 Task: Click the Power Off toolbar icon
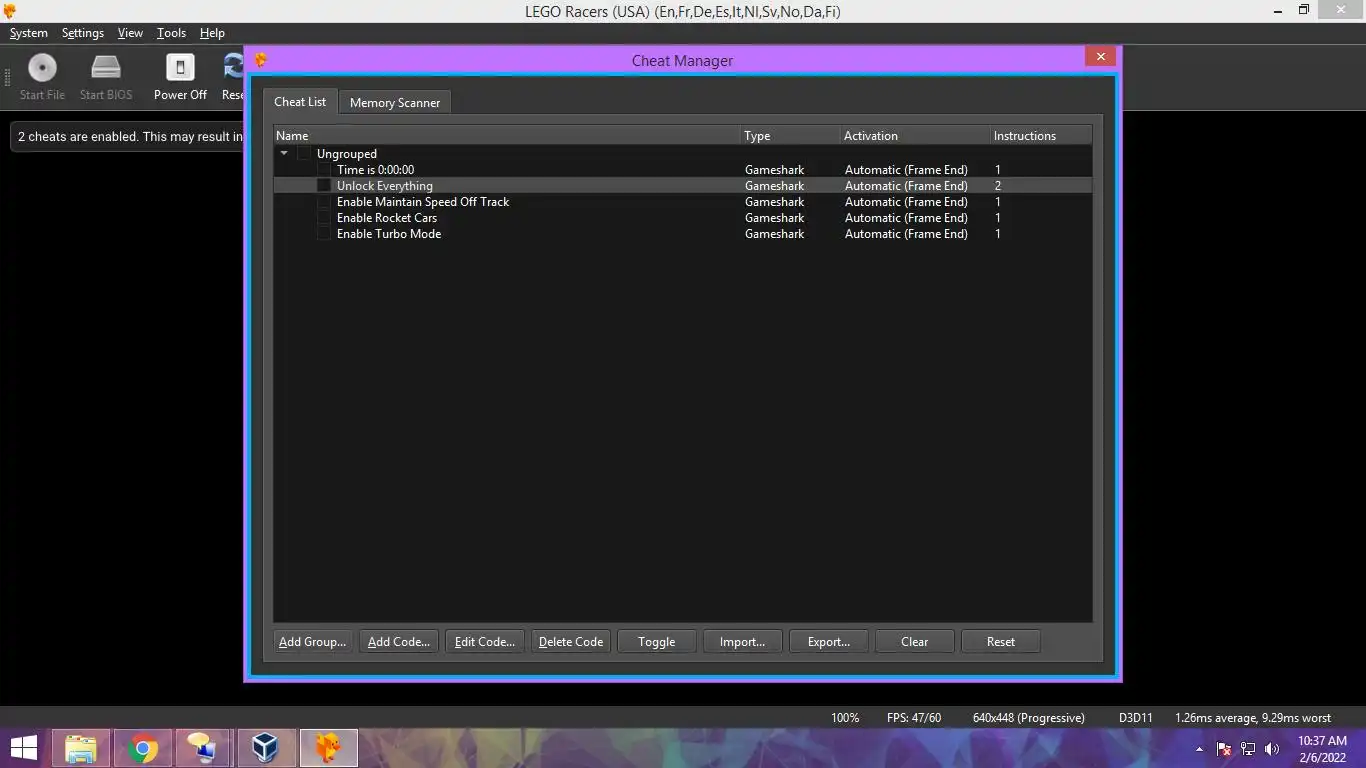coord(180,68)
